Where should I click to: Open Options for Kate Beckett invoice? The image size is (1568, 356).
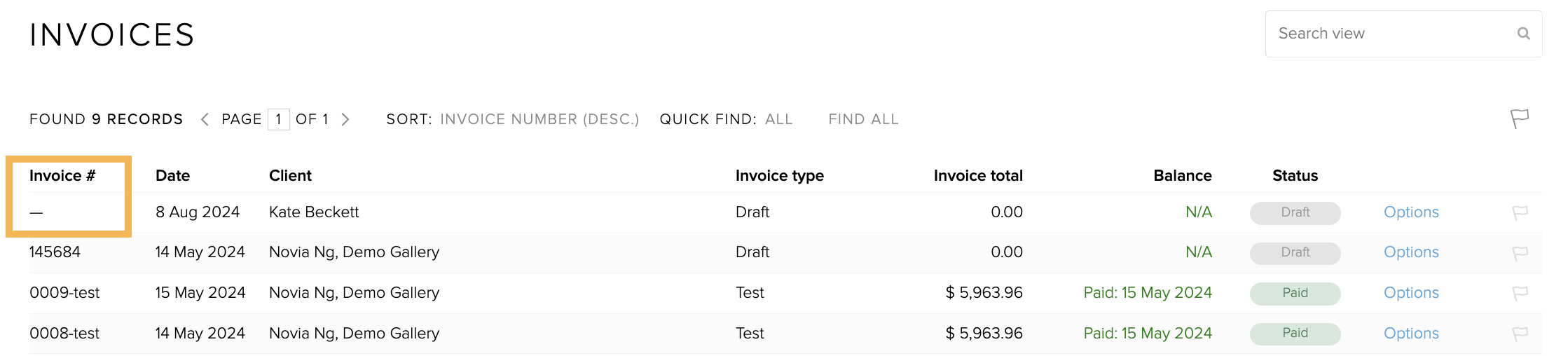coord(1411,212)
